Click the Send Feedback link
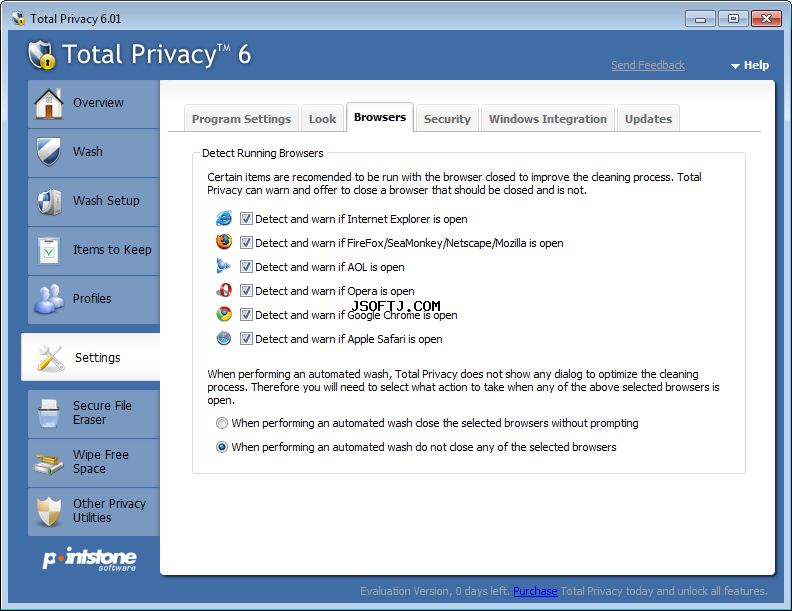 click(x=648, y=65)
